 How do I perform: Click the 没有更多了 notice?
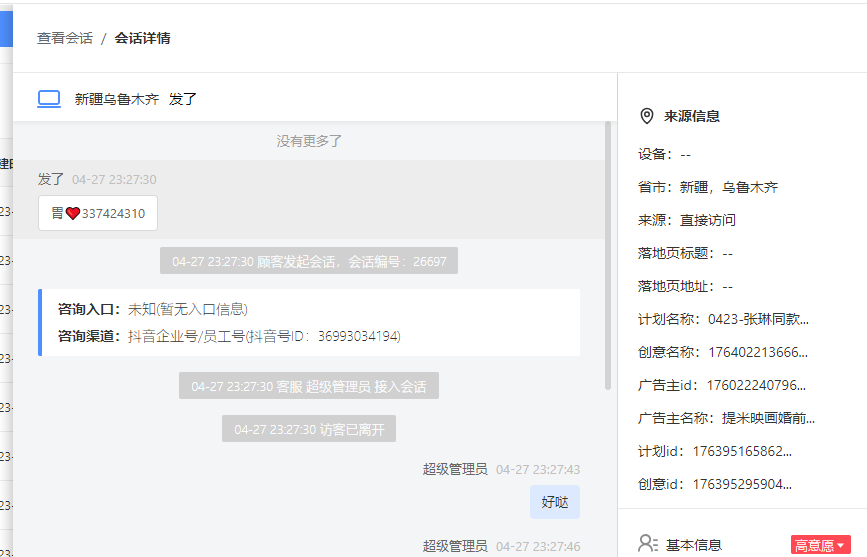point(309,141)
